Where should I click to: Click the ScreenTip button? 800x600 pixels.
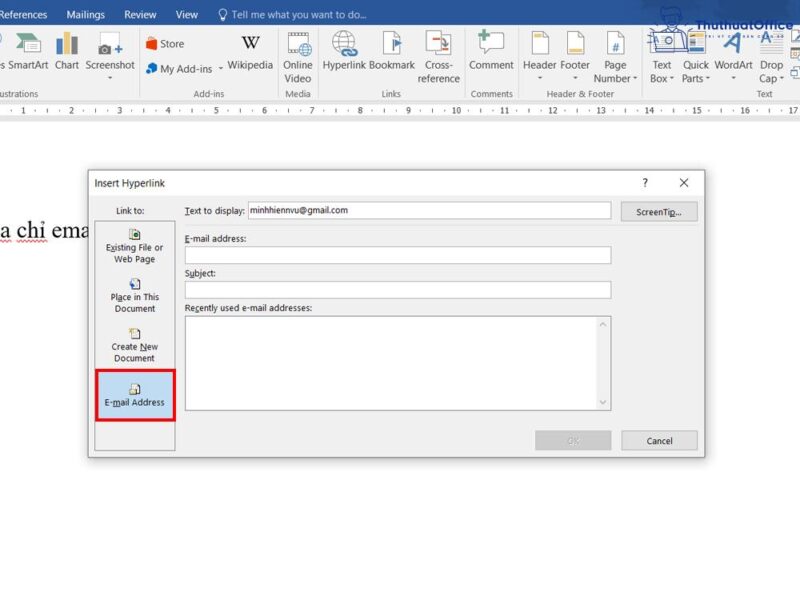[x=659, y=211]
